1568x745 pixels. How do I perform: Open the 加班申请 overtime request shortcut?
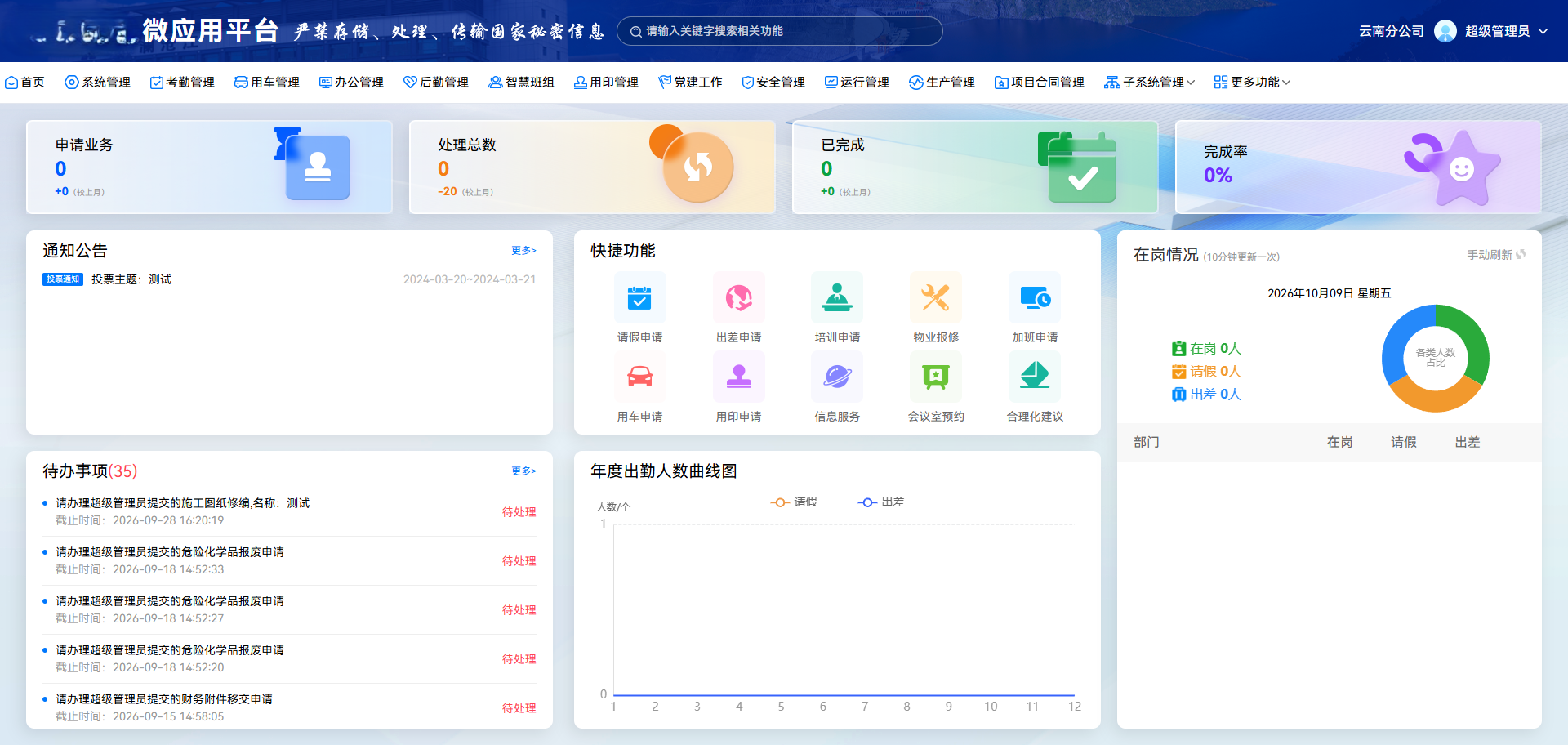tap(1035, 308)
